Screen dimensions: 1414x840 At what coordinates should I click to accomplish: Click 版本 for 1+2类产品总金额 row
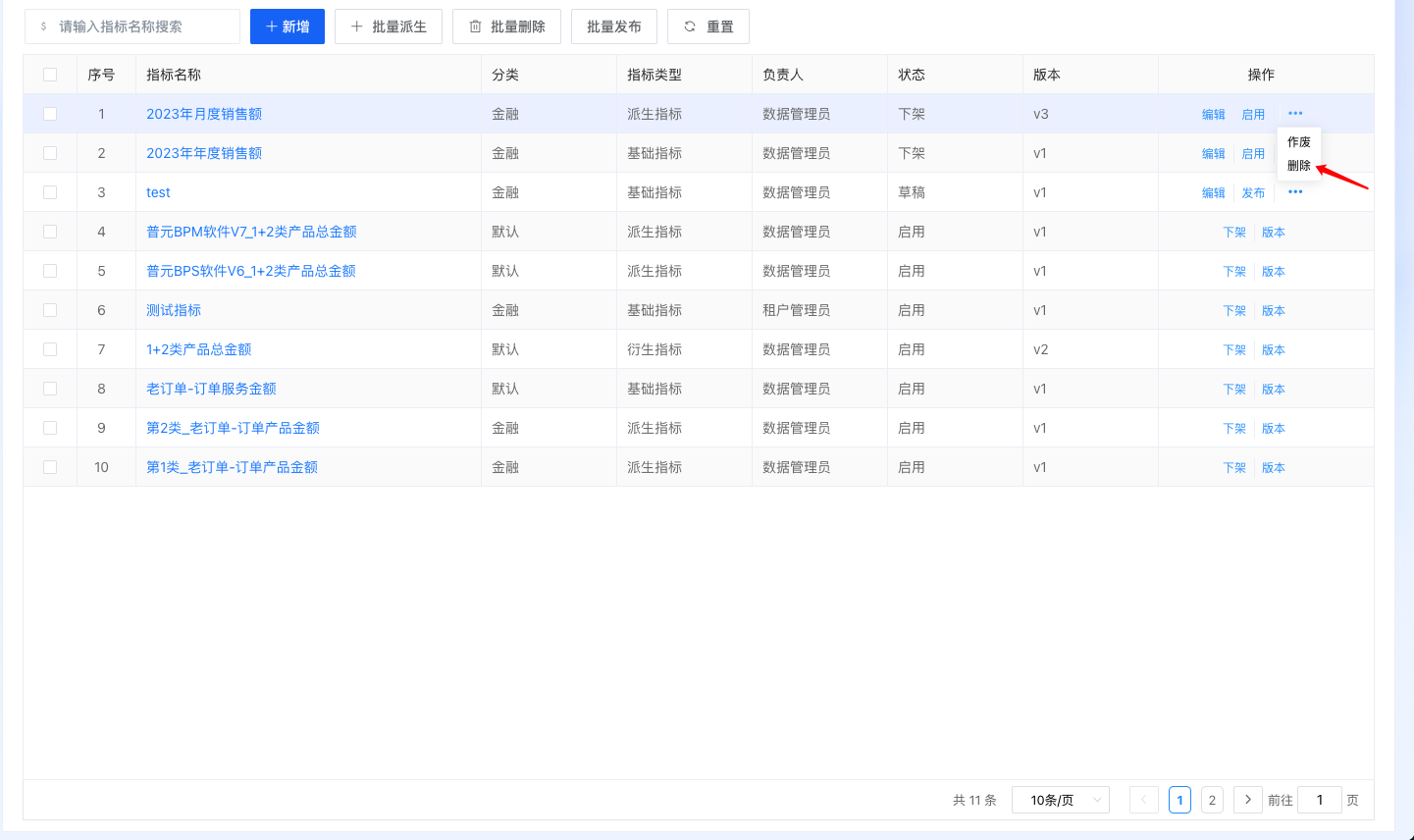(x=1274, y=350)
